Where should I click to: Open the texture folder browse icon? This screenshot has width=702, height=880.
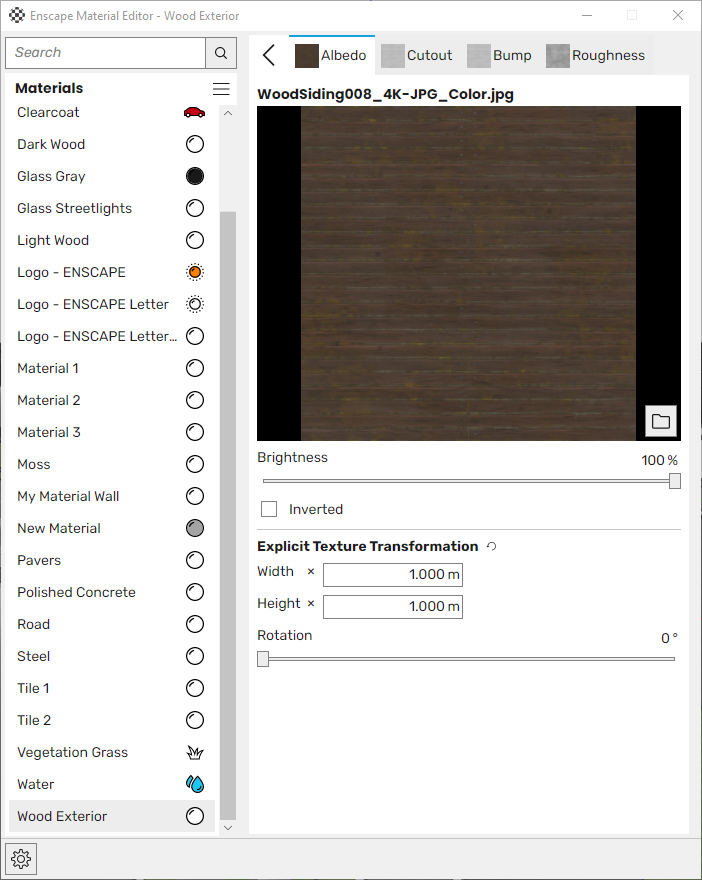coord(660,421)
